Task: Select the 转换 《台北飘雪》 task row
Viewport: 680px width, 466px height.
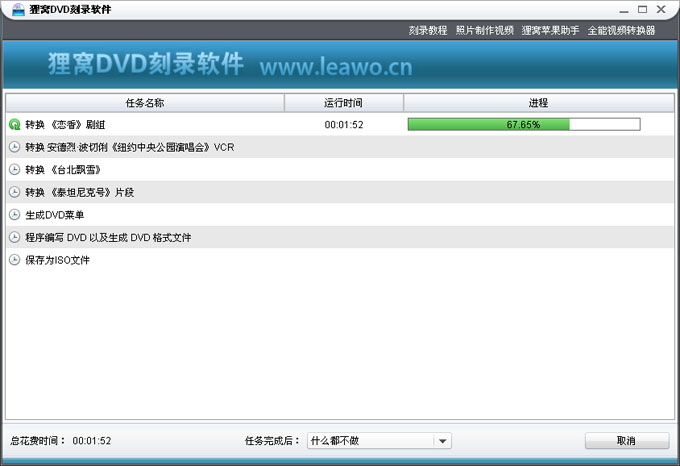Action: tap(340, 170)
